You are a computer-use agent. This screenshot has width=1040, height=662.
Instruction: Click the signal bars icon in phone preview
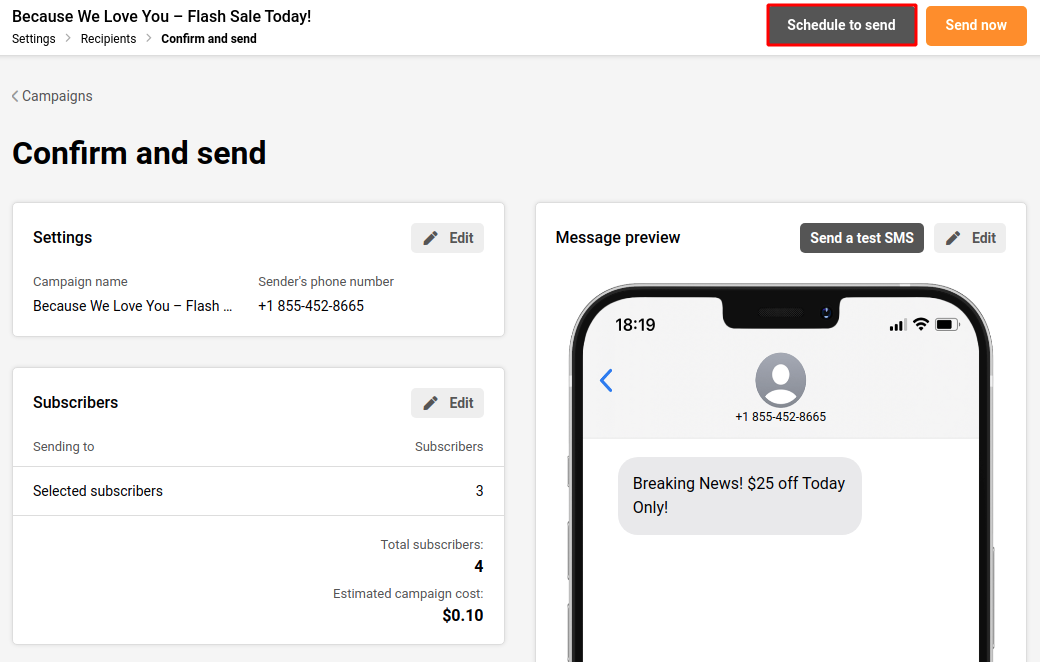point(897,325)
